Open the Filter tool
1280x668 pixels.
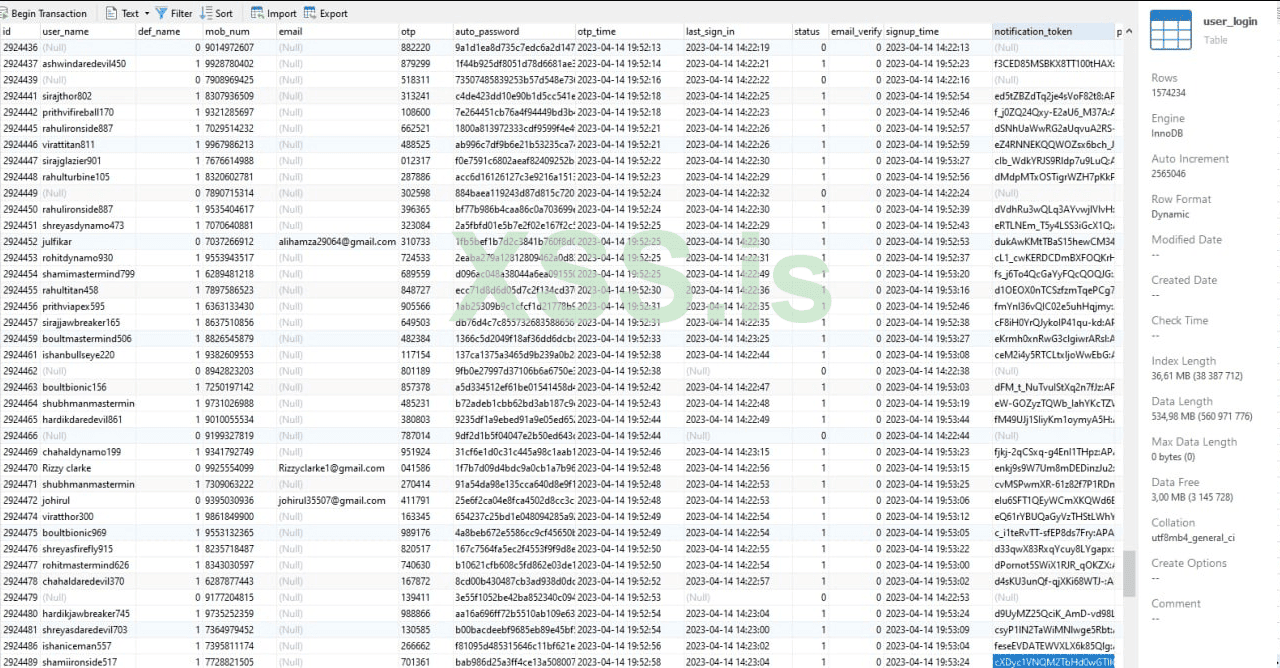click(174, 13)
